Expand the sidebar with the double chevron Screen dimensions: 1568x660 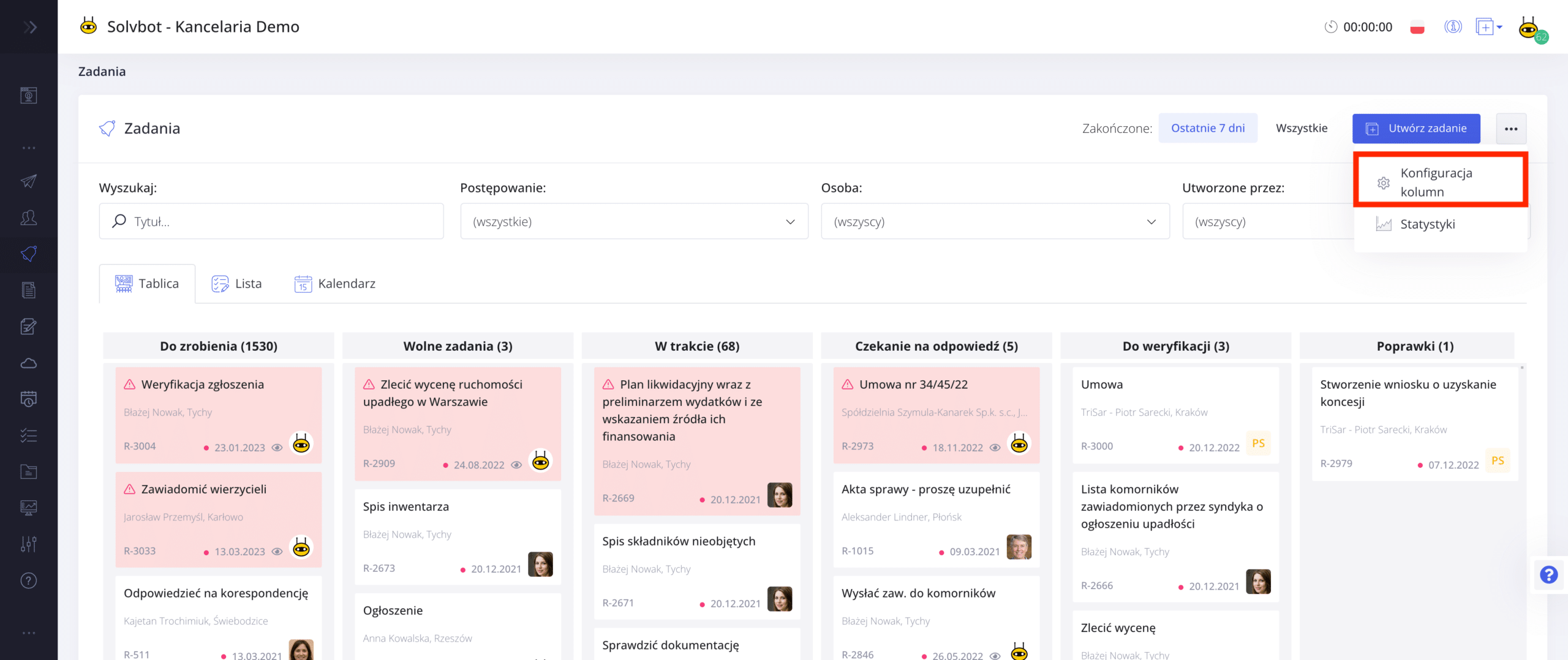click(29, 27)
